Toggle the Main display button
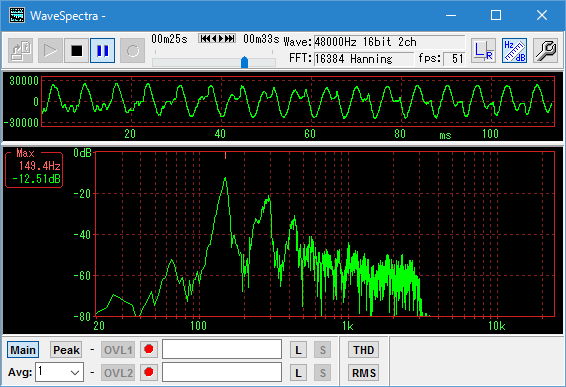 tap(23, 350)
